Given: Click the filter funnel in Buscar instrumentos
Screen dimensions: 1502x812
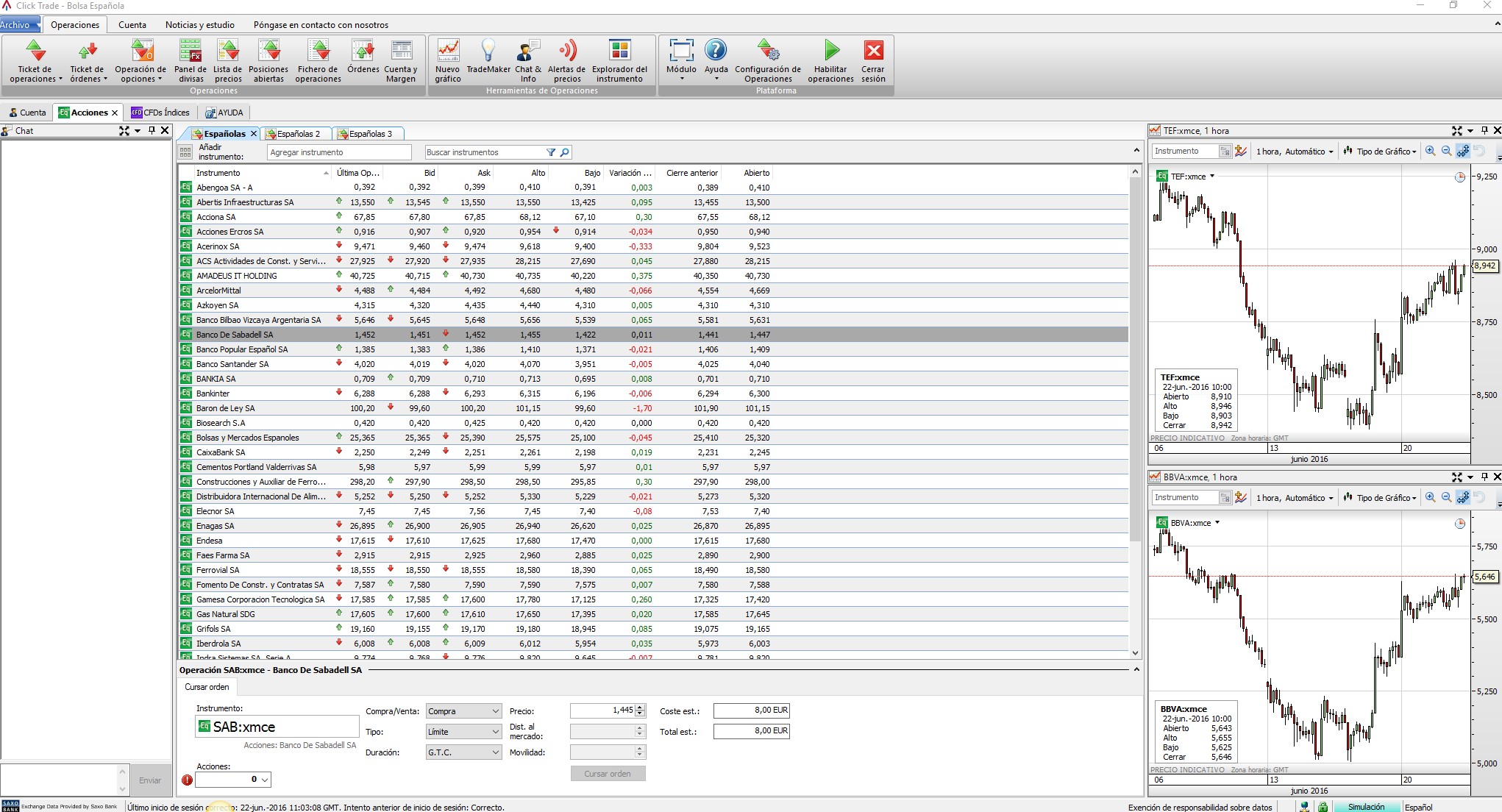Looking at the screenshot, I should click(551, 152).
